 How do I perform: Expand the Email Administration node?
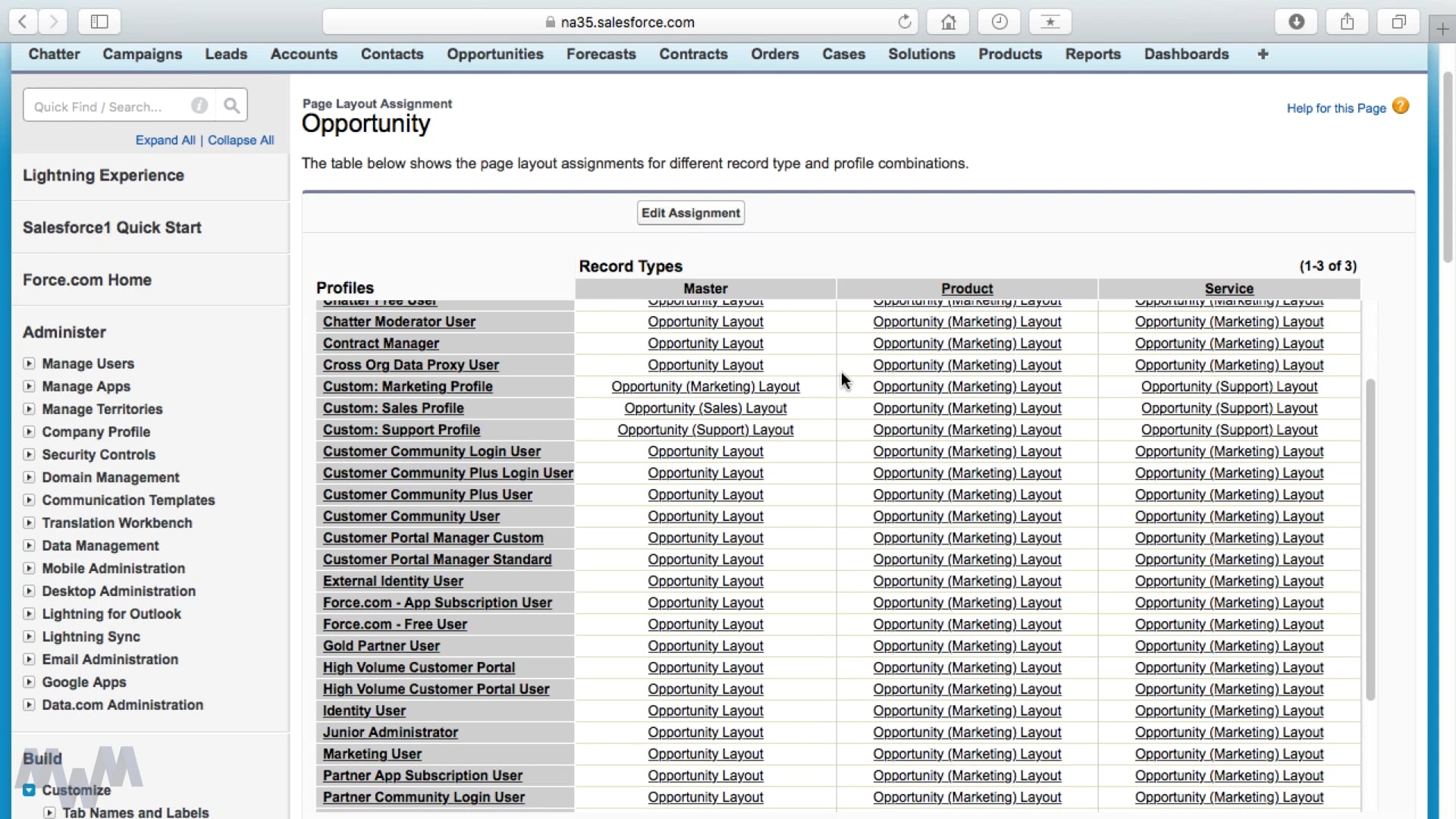pos(29,659)
